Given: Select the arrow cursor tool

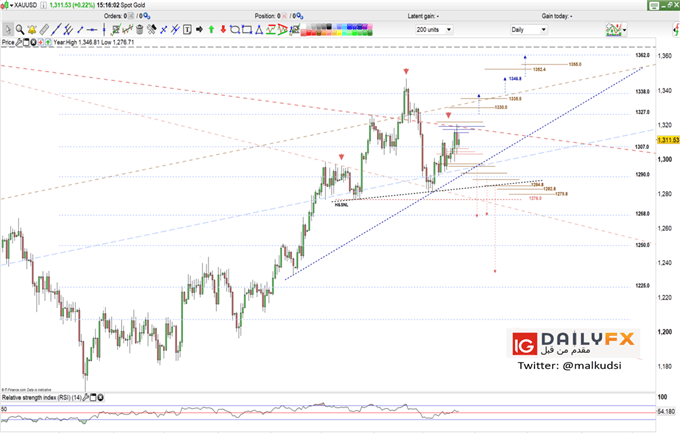Looking at the screenshot, I should [x=8, y=29].
